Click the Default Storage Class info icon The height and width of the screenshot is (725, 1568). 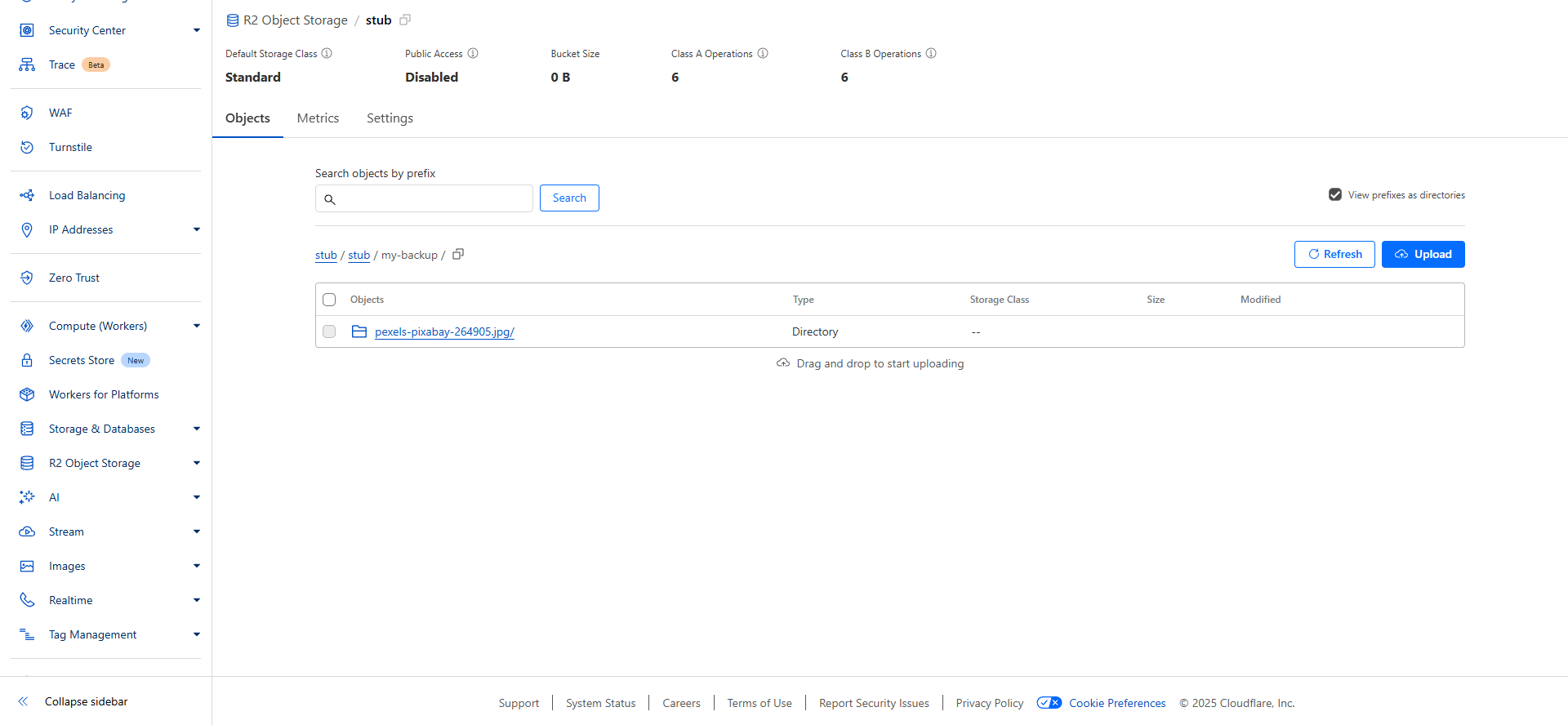(x=327, y=54)
